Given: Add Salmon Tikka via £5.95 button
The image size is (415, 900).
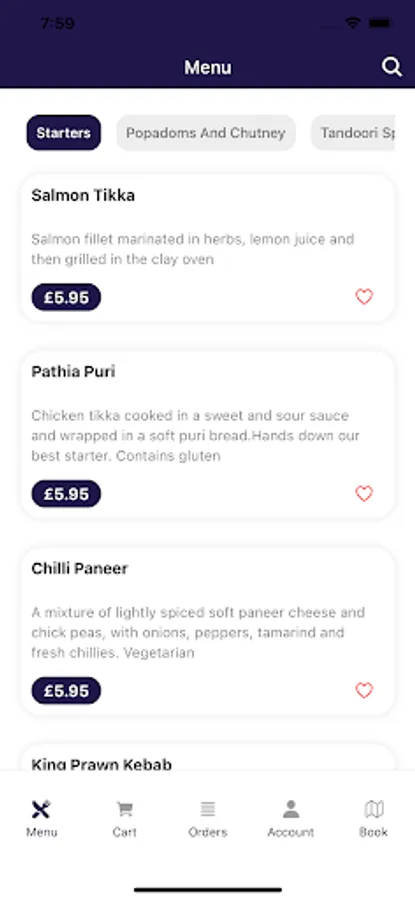Looking at the screenshot, I should [66, 297].
